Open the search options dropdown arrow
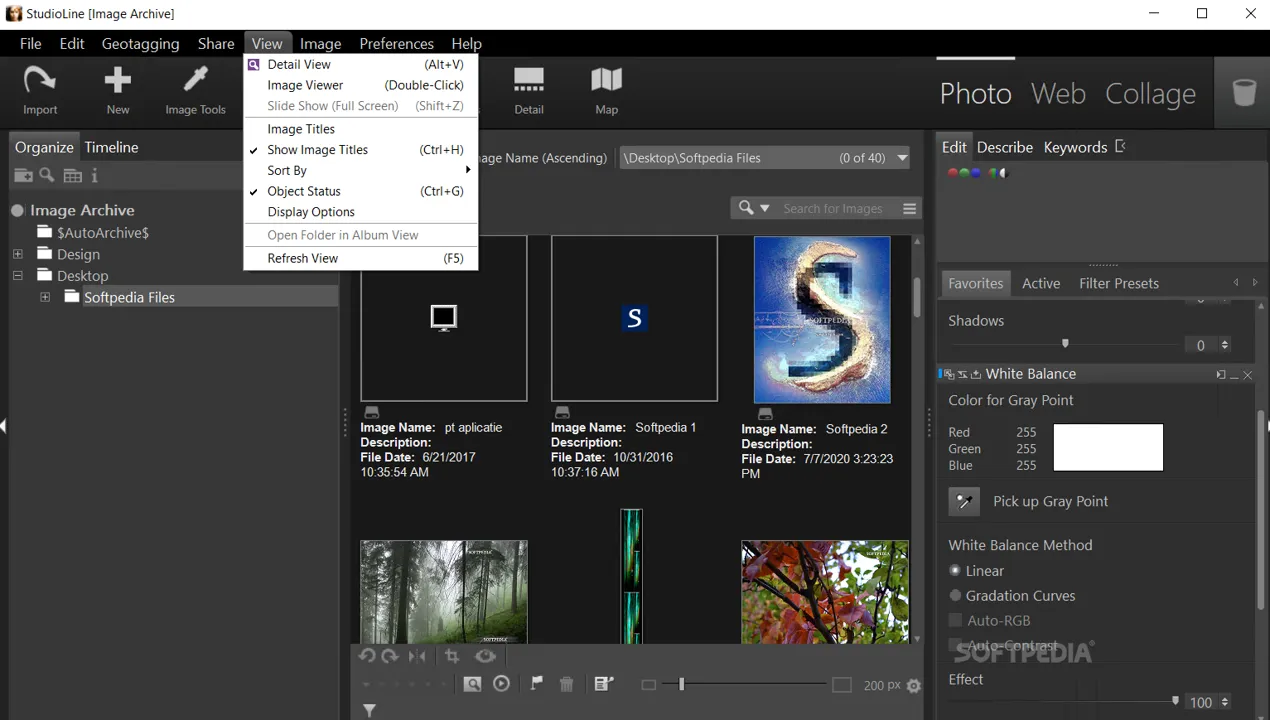Screen dimensions: 1270x720 (765, 208)
